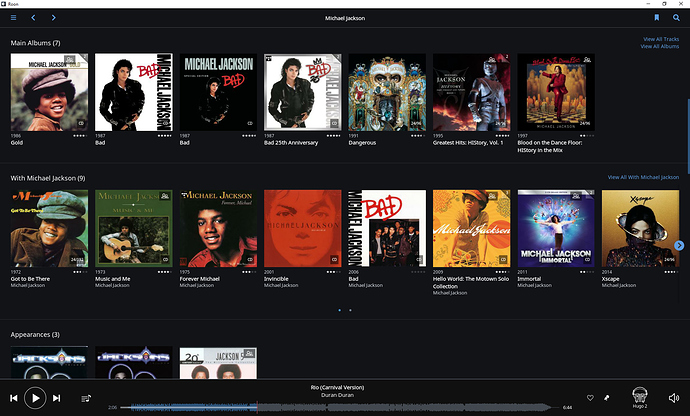Open bookmarks with the bookmark icon

657,18
